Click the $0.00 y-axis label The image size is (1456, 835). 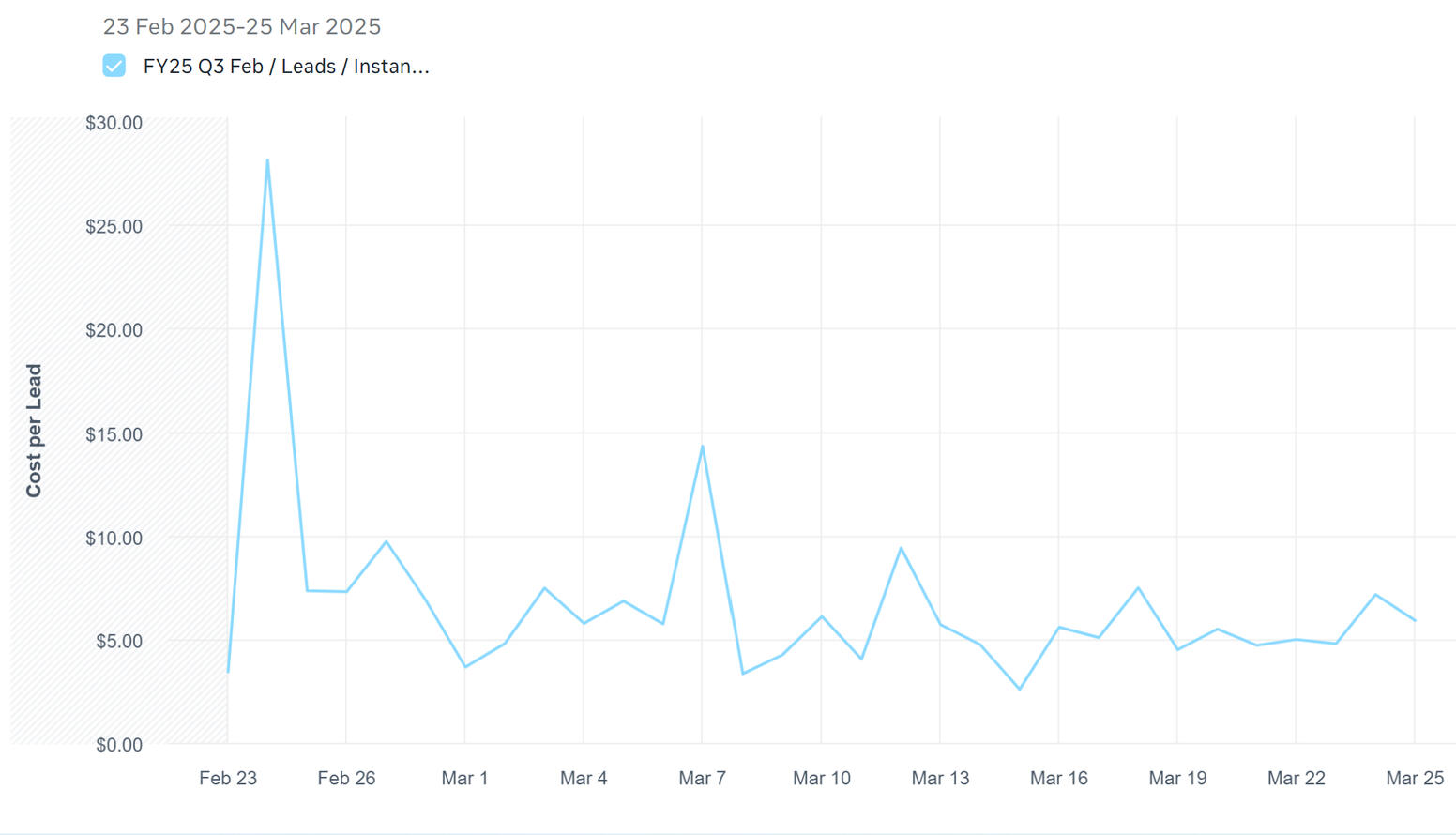coord(119,745)
